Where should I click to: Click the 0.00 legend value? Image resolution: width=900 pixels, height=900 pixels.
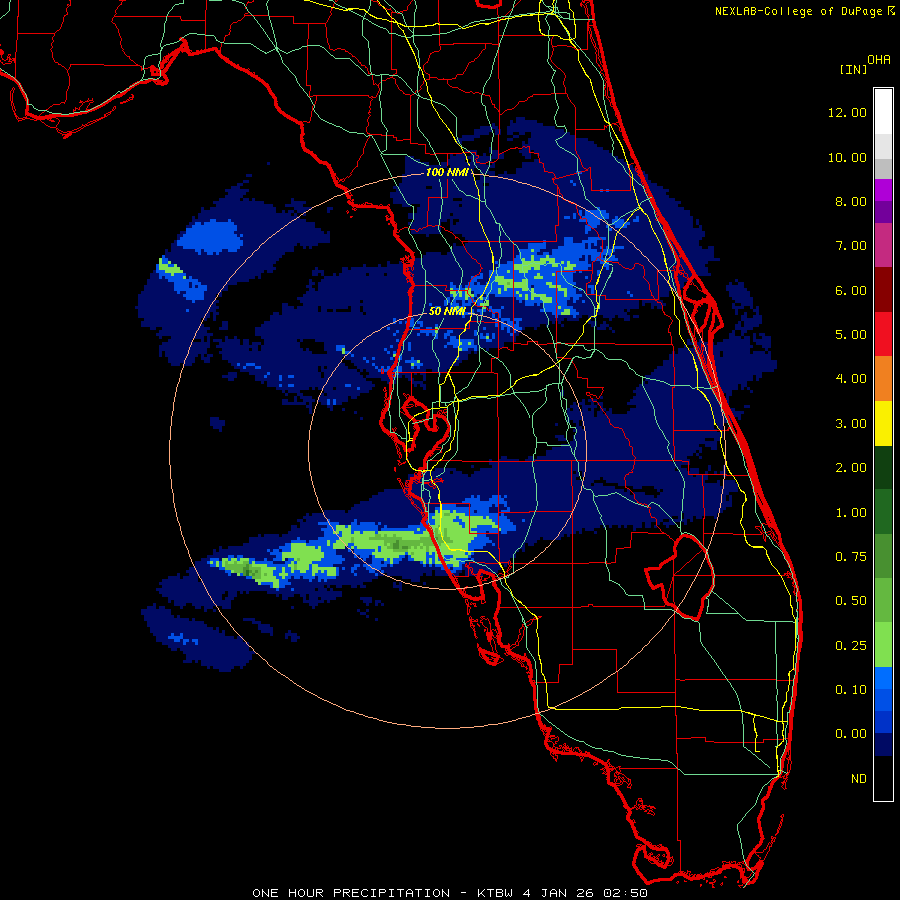pos(851,734)
